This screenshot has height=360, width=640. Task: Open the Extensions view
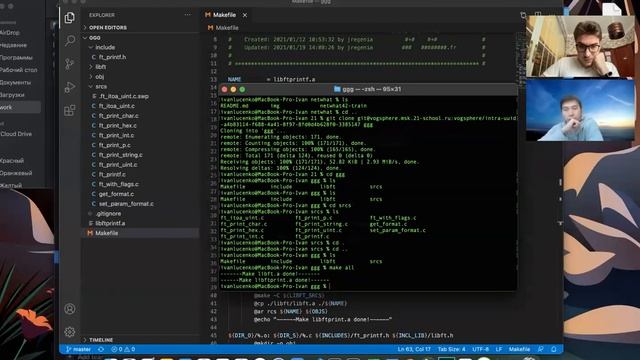pyautogui.click(x=70, y=110)
